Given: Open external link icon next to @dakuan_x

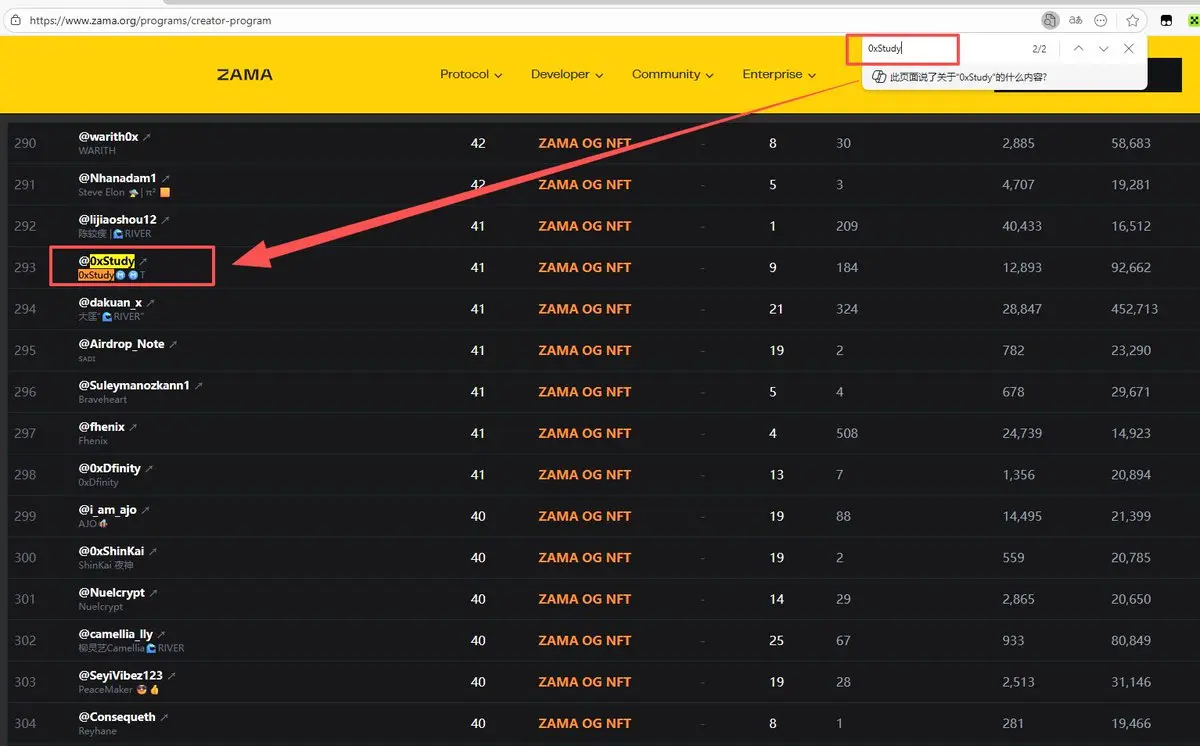Looking at the screenshot, I should (x=150, y=302).
